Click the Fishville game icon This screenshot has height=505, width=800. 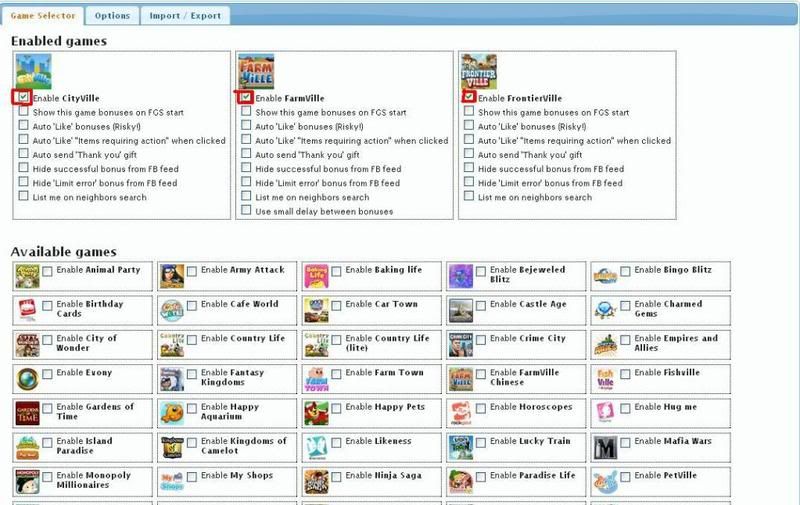click(x=605, y=379)
